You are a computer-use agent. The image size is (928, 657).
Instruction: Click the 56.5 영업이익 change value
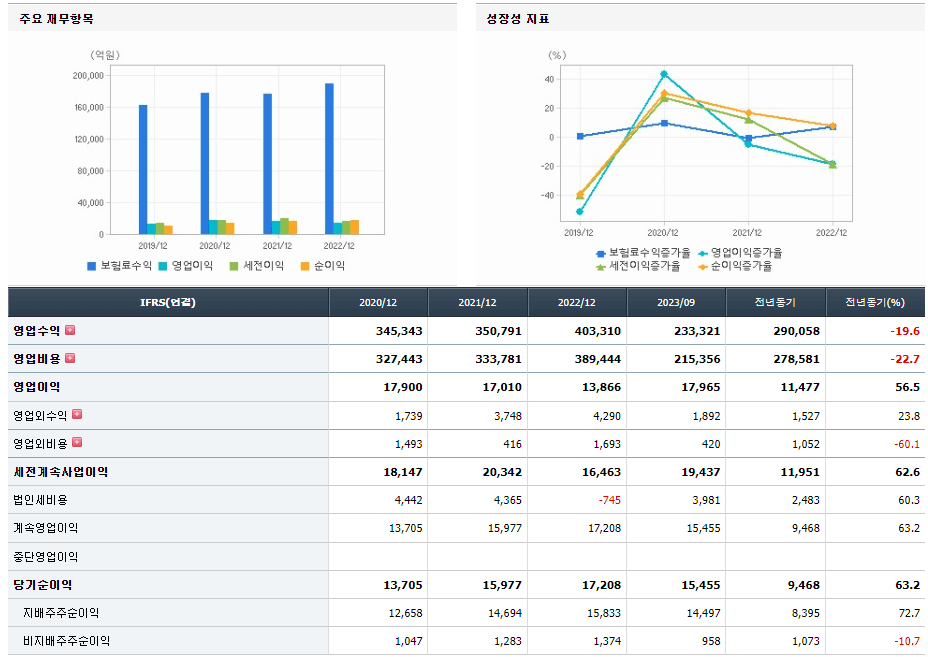[x=908, y=387]
